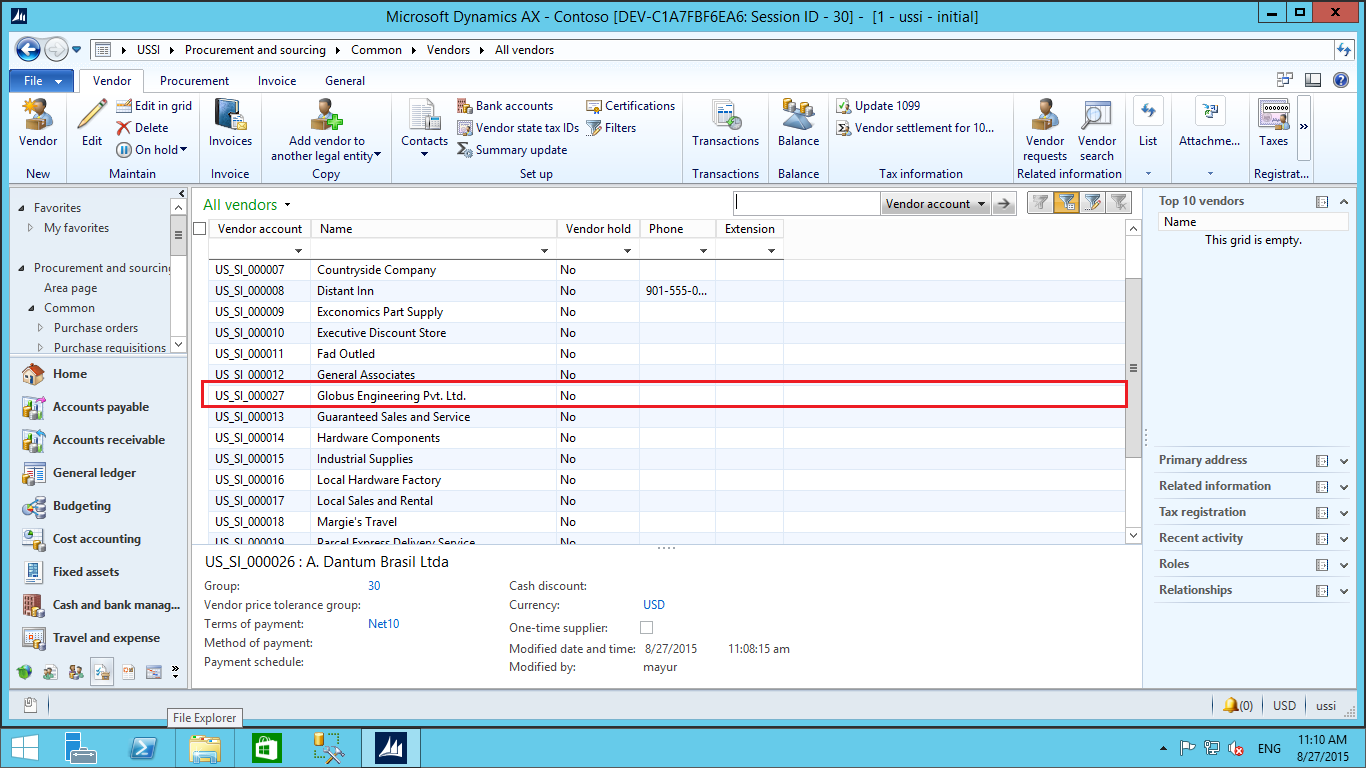Open the All vendors title dropdown
This screenshot has height=768, width=1366.
click(287, 205)
